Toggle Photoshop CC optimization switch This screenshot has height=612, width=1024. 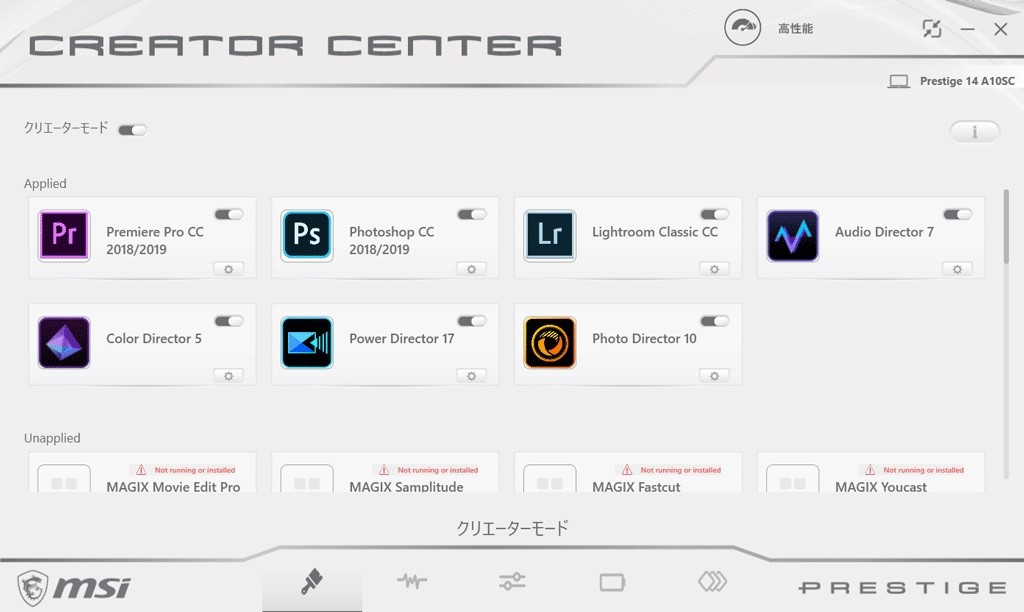472,214
